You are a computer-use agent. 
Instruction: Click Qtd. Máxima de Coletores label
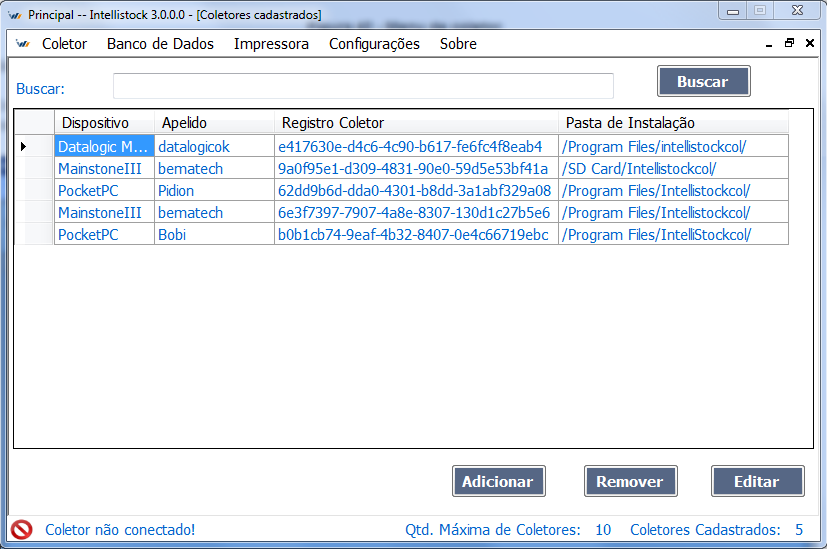click(493, 529)
